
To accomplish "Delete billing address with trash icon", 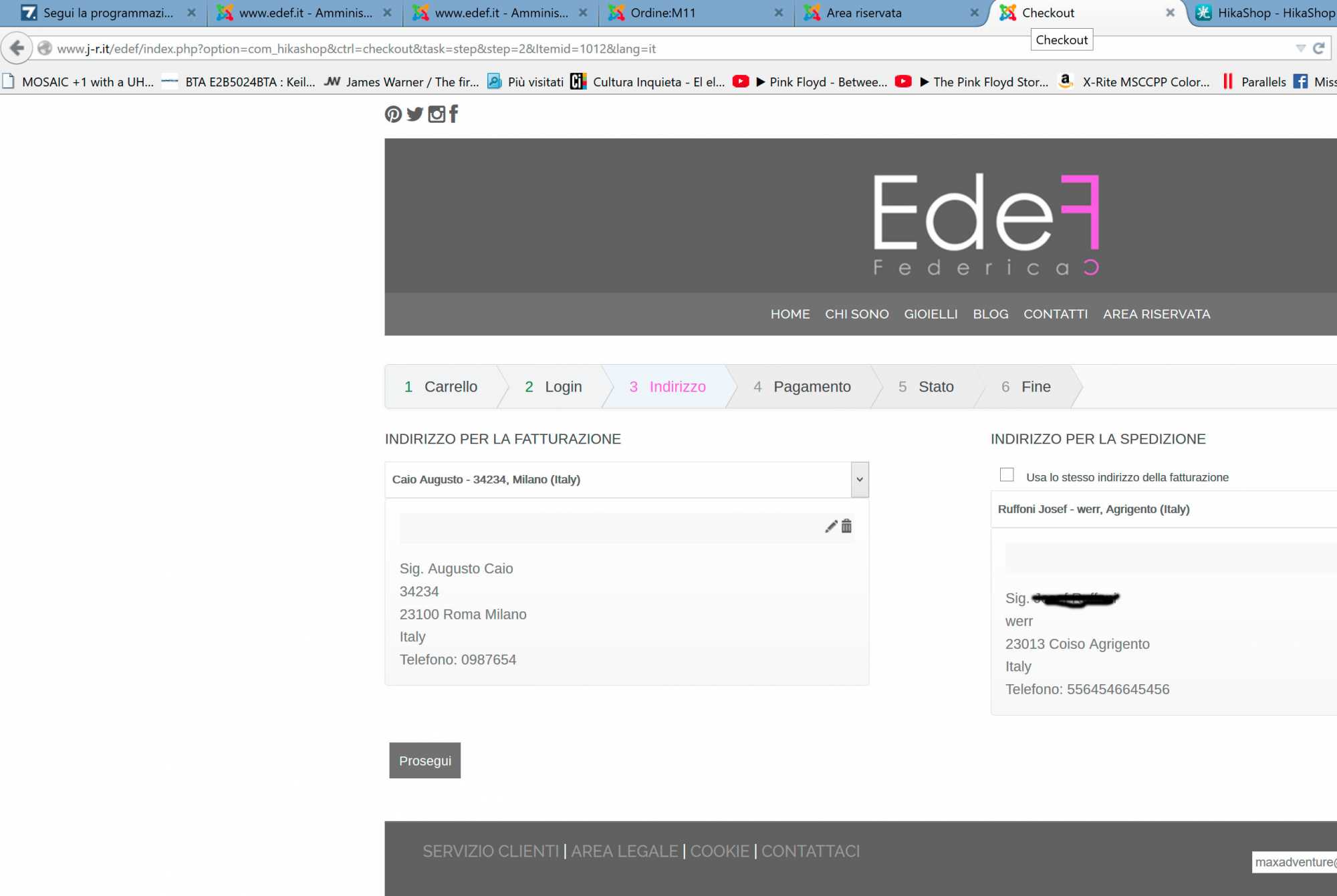I will (847, 527).
